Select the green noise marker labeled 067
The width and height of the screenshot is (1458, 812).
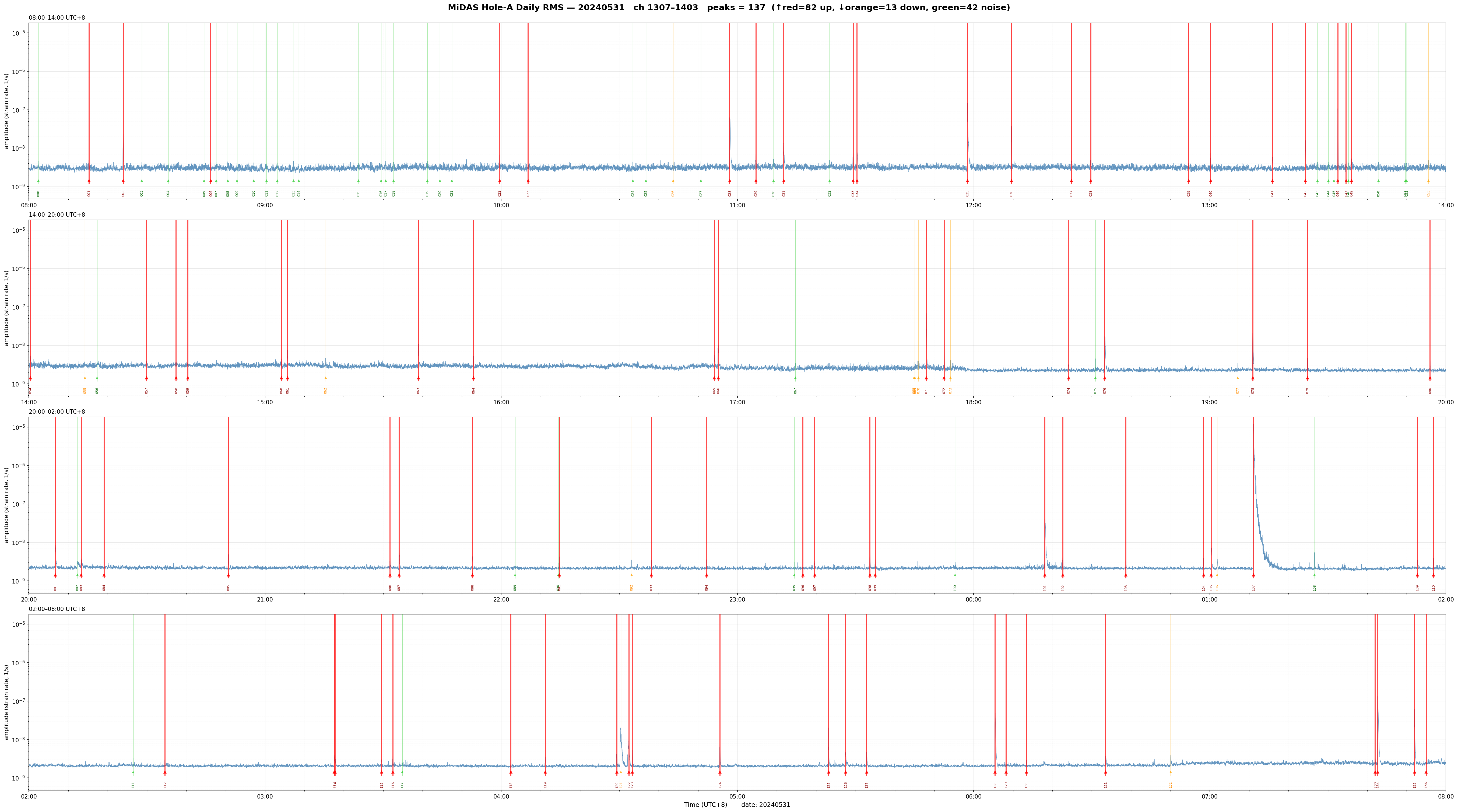(x=795, y=378)
